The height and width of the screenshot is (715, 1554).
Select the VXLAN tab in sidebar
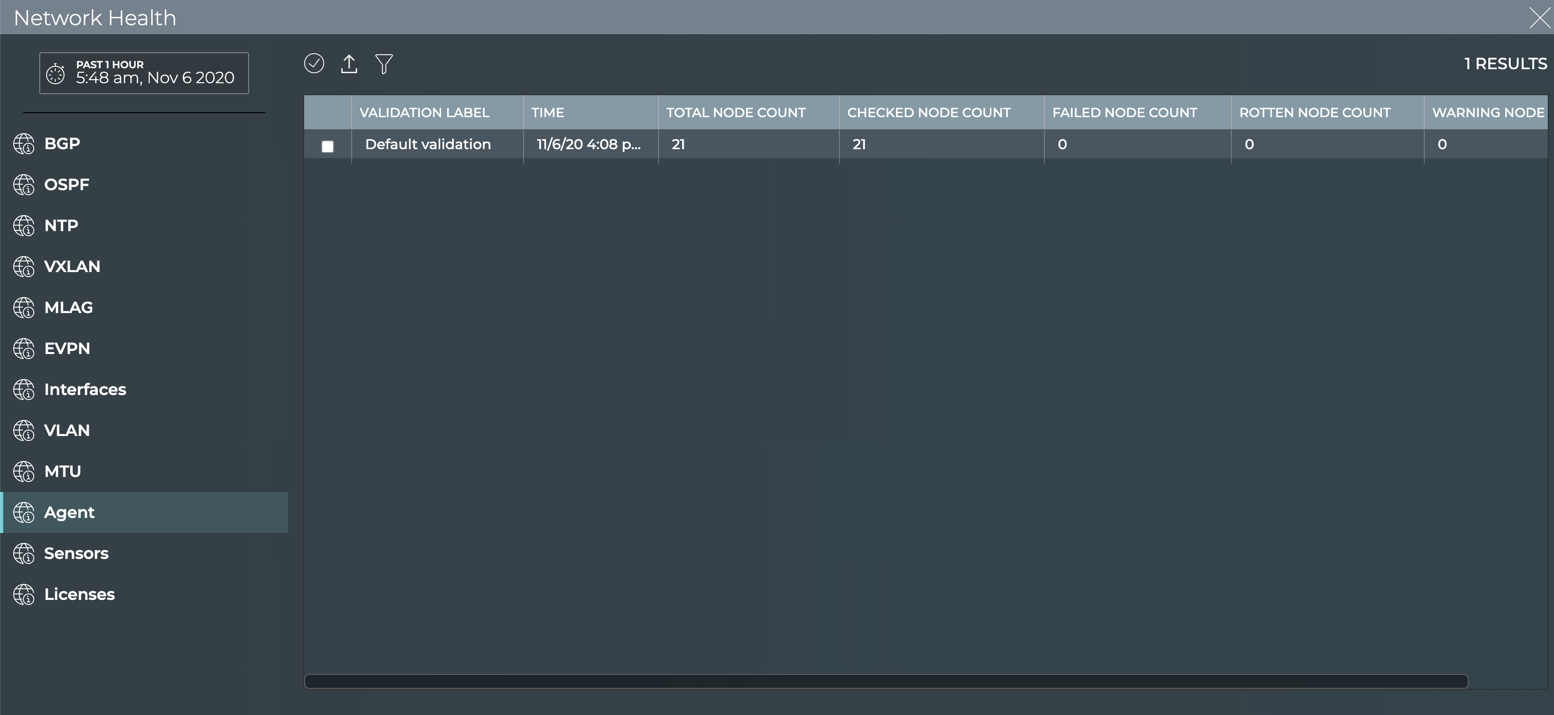pyautogui.click(x=72, y=267)
